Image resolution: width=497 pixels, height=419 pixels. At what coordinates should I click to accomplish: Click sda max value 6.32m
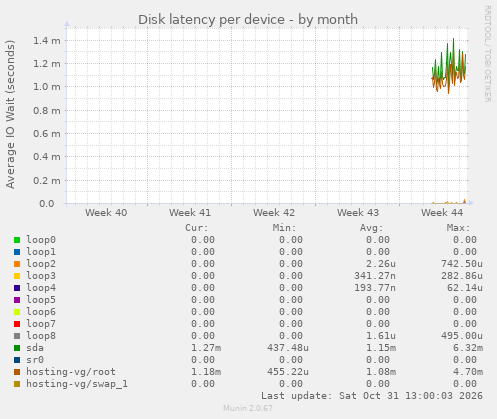pos(468,348)
